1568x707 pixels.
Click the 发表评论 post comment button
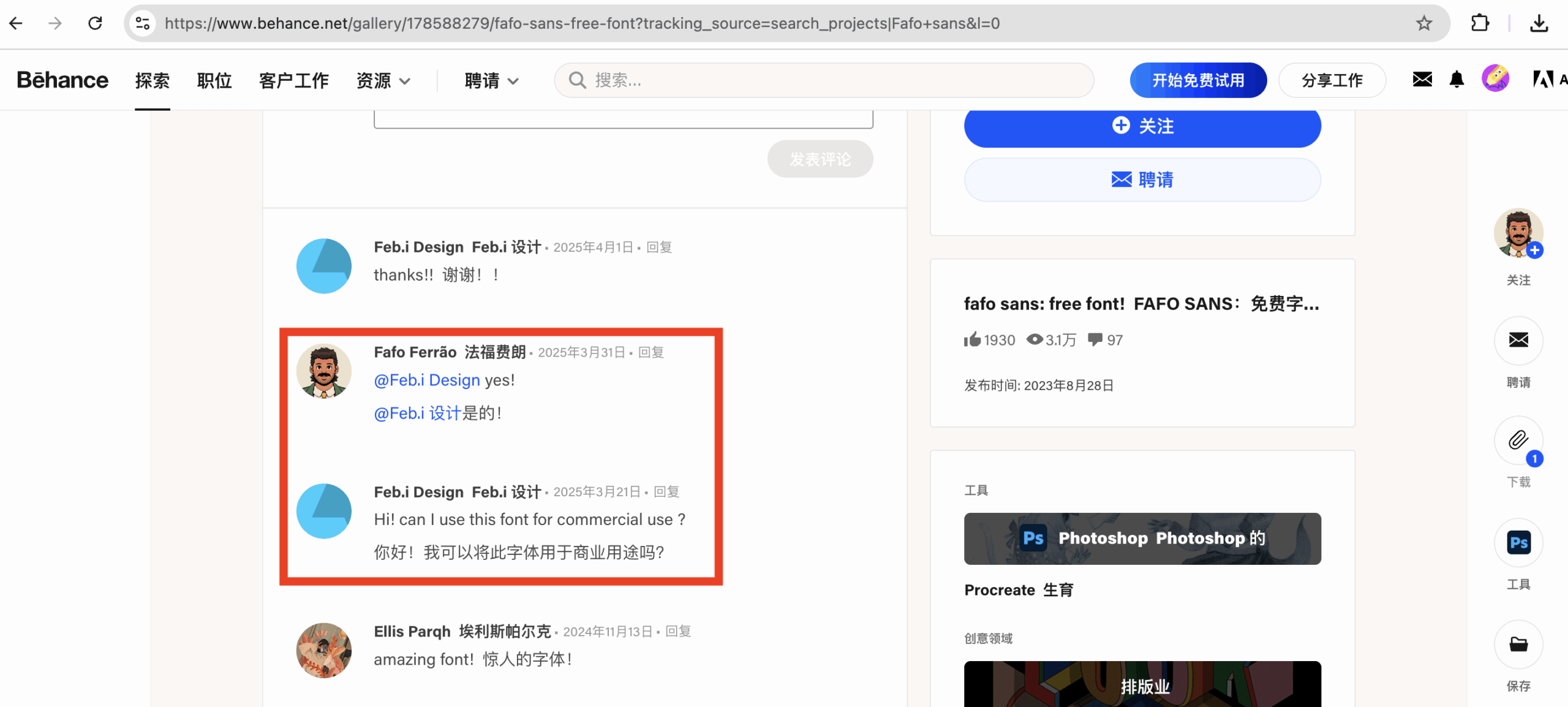coord(820,159)
